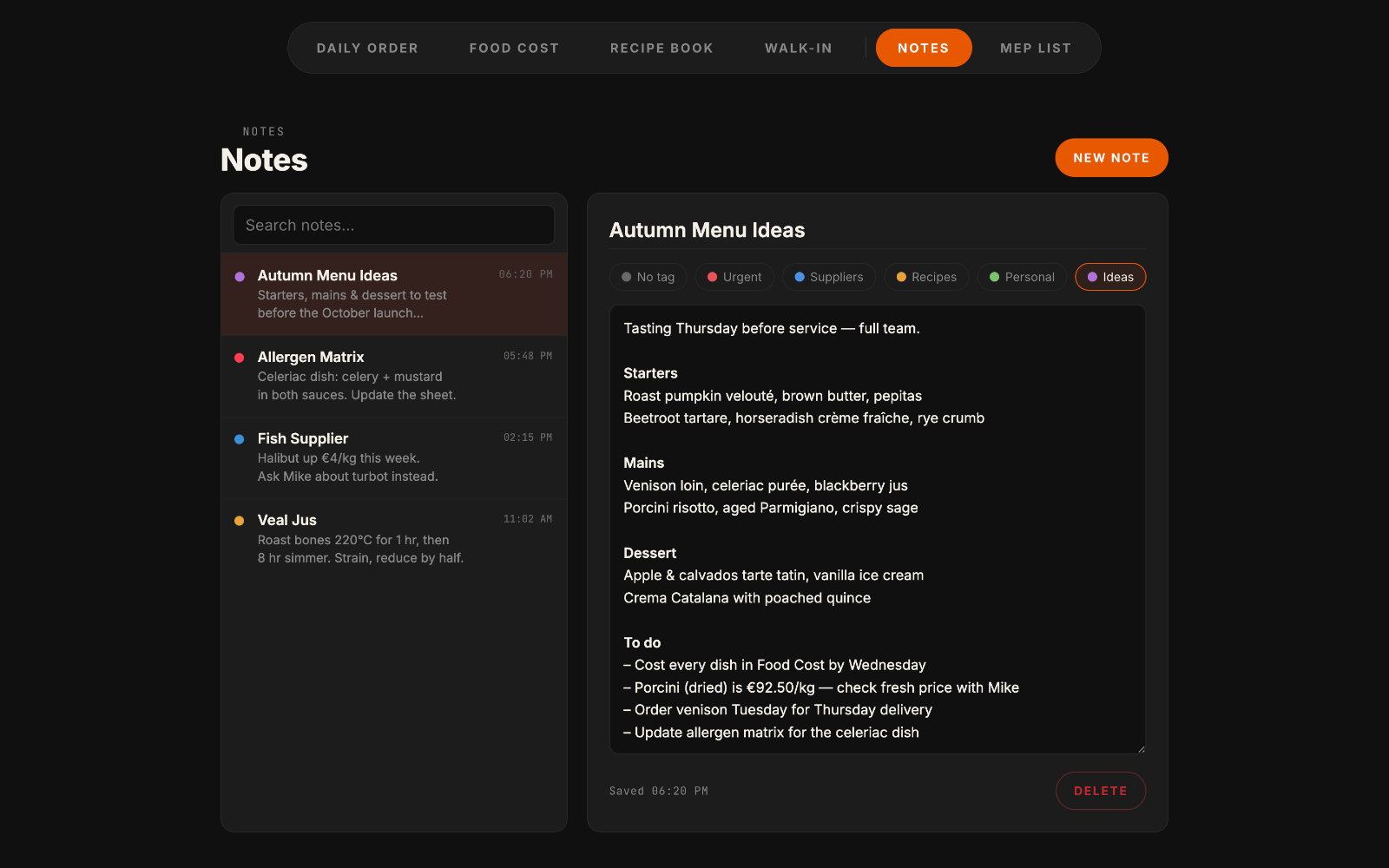Set the note tag to Recipes
This screenshot has height=868, width=1389.
(926, 277)
